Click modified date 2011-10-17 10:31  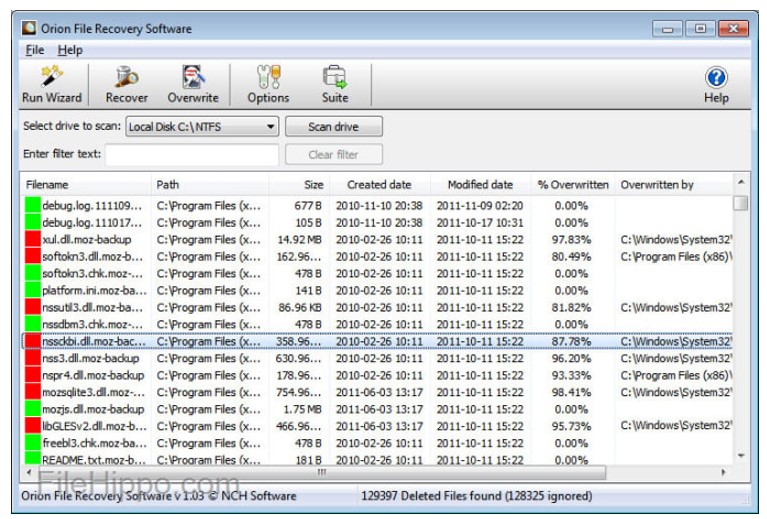tap(480, 223)
